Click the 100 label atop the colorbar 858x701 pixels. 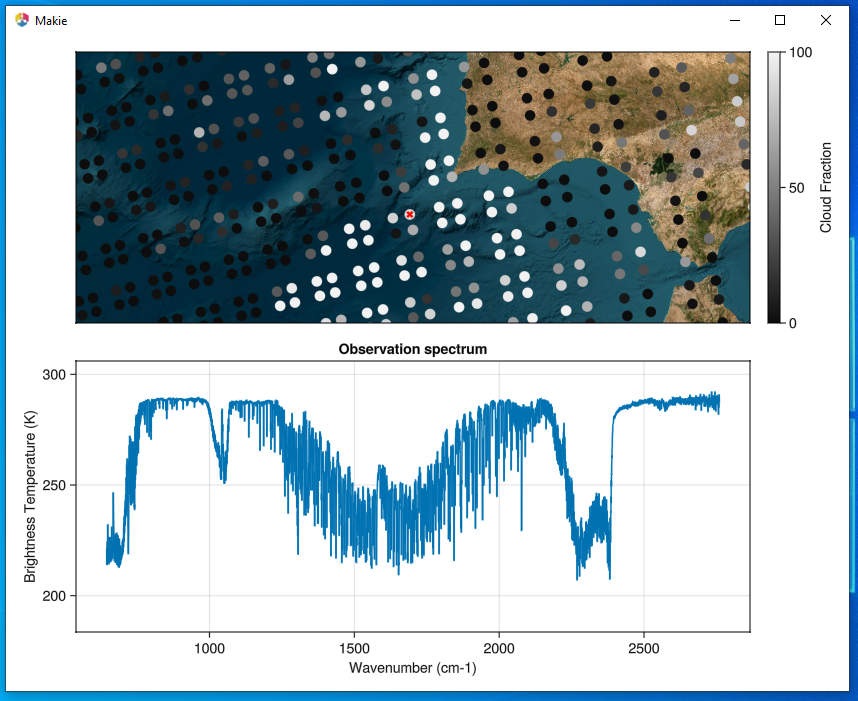[x=797, y=53]
